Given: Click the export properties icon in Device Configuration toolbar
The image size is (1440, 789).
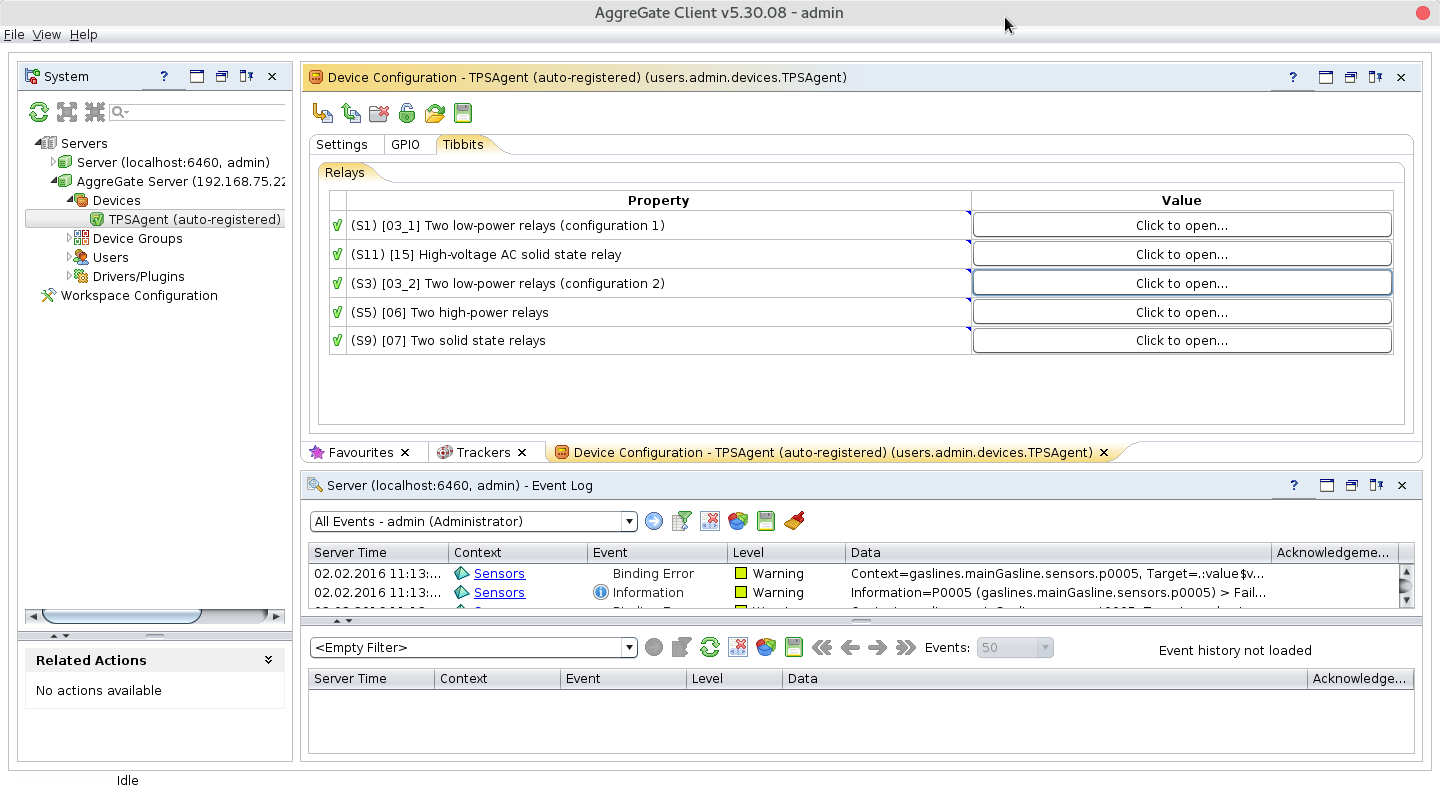Looking at the screenshot, I should (x=323, y=113).
